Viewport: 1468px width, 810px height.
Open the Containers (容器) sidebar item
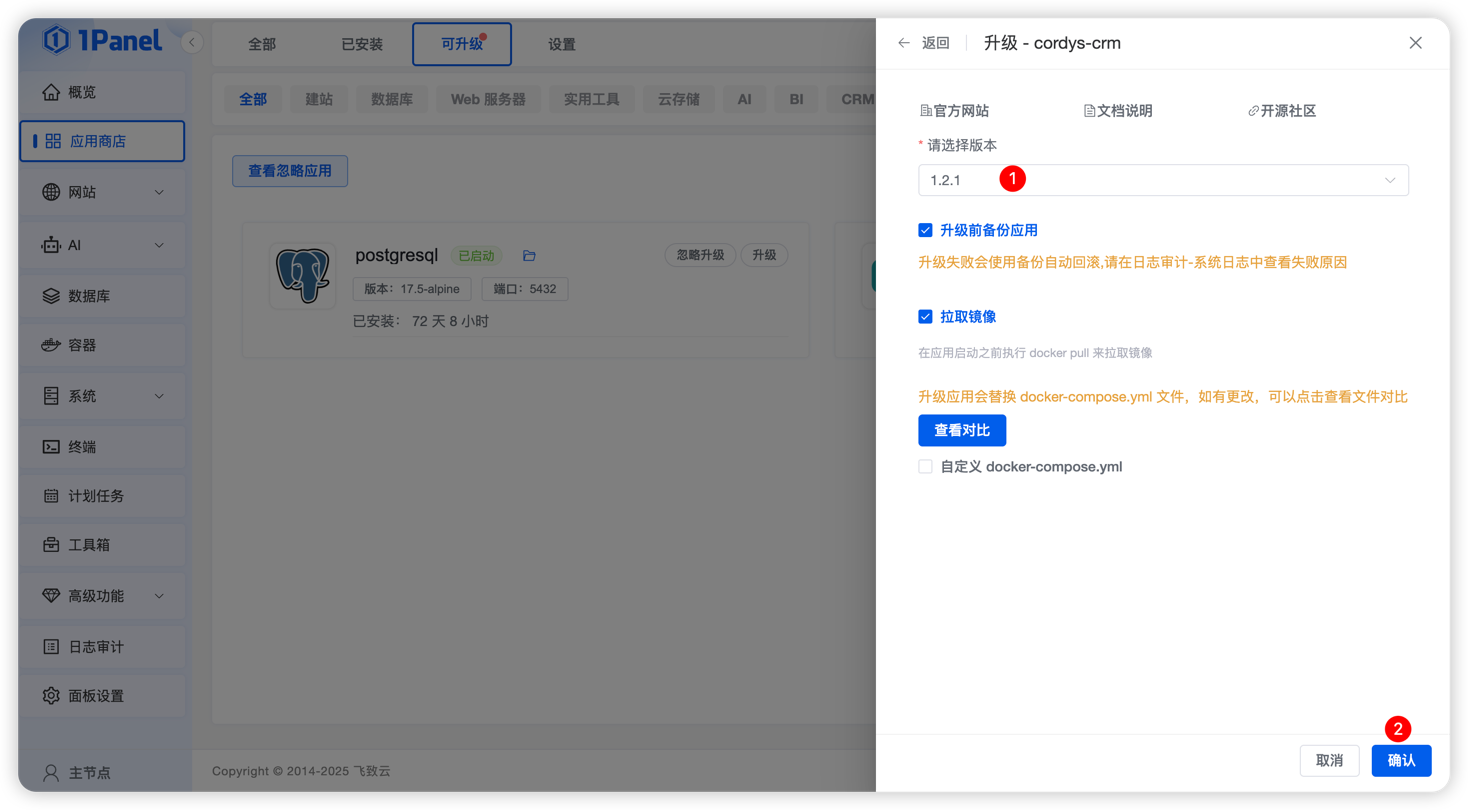click(x=82, y=345)
